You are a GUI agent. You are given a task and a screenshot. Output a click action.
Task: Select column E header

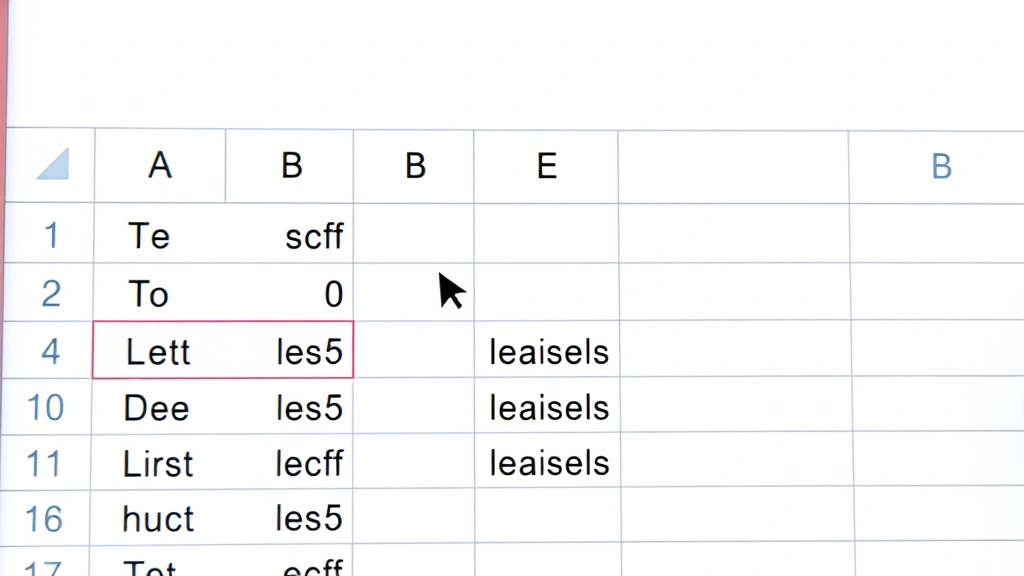pyautogui.click(x=546, y=166)
